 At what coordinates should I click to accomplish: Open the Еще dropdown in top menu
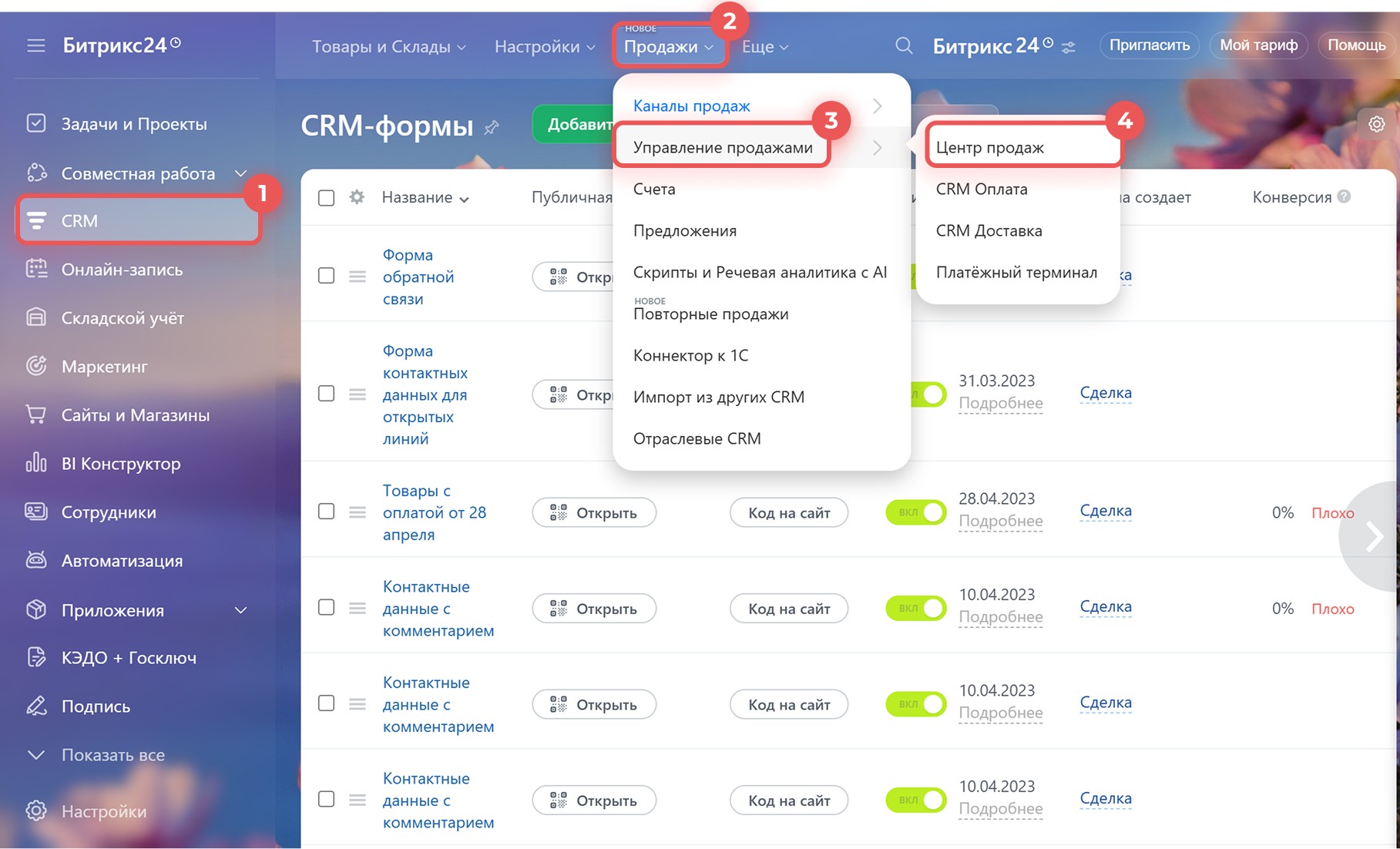tap(765, 47)
